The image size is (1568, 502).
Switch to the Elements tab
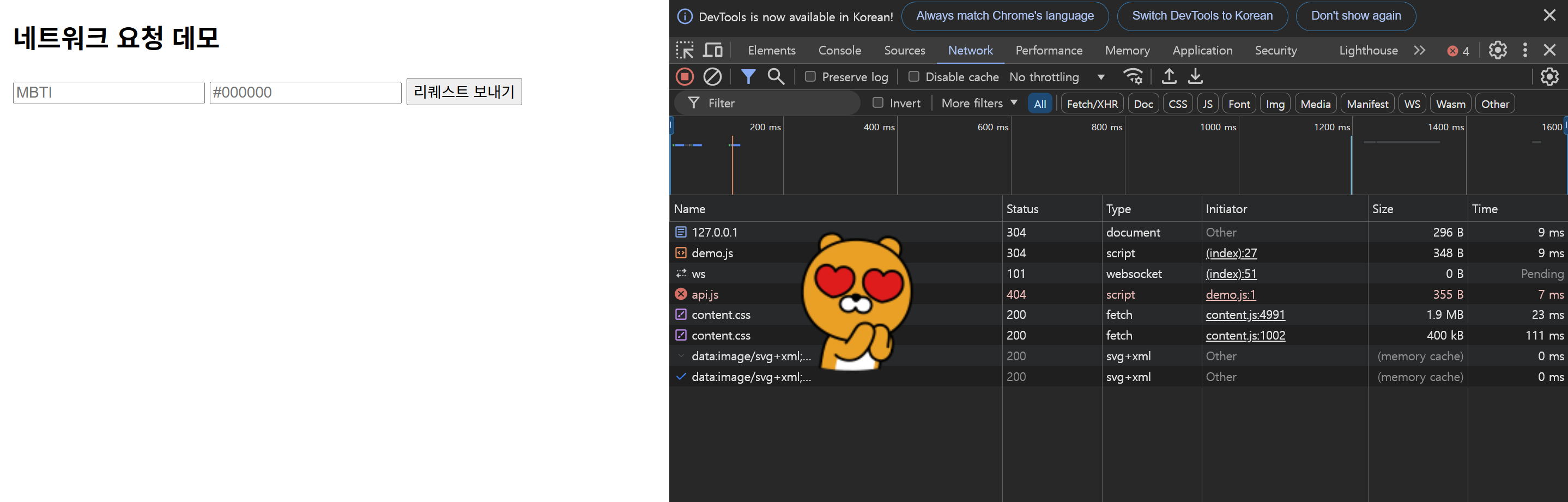[771, 50]
